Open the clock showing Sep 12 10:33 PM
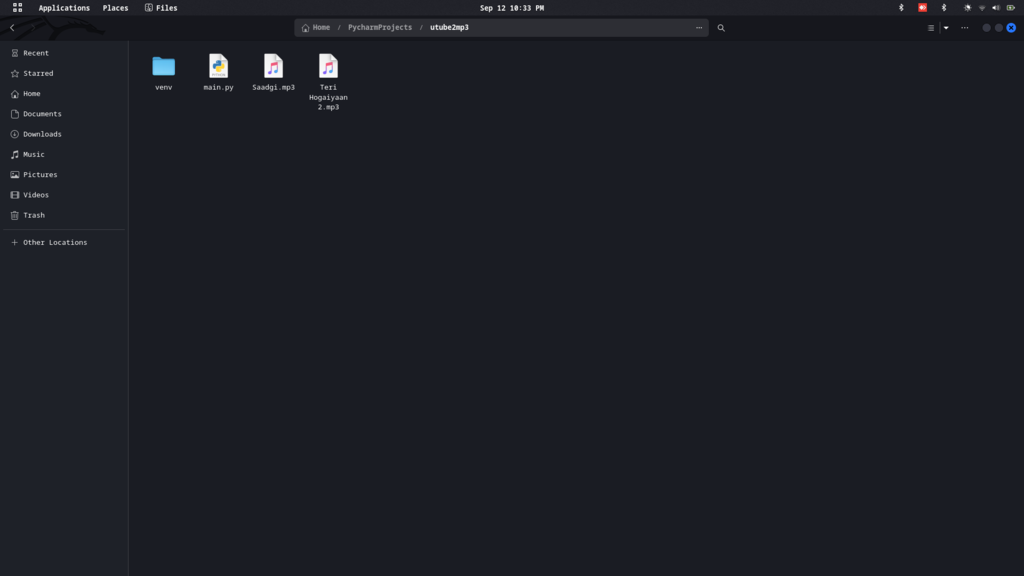1024x576 pixels. (x=511, y=8)
